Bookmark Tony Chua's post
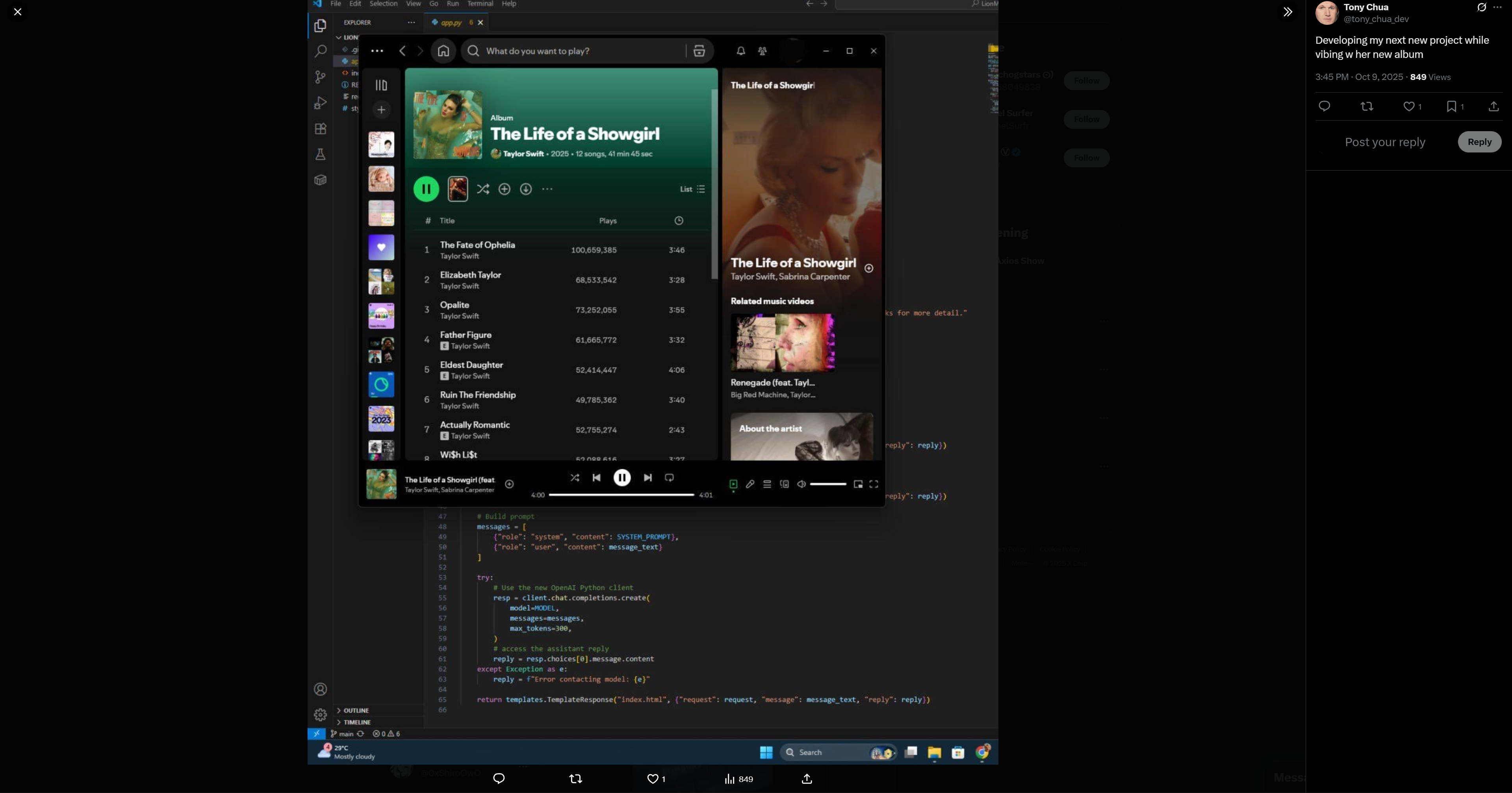This screenshot has height=793, width=1512. (1451, 106)
